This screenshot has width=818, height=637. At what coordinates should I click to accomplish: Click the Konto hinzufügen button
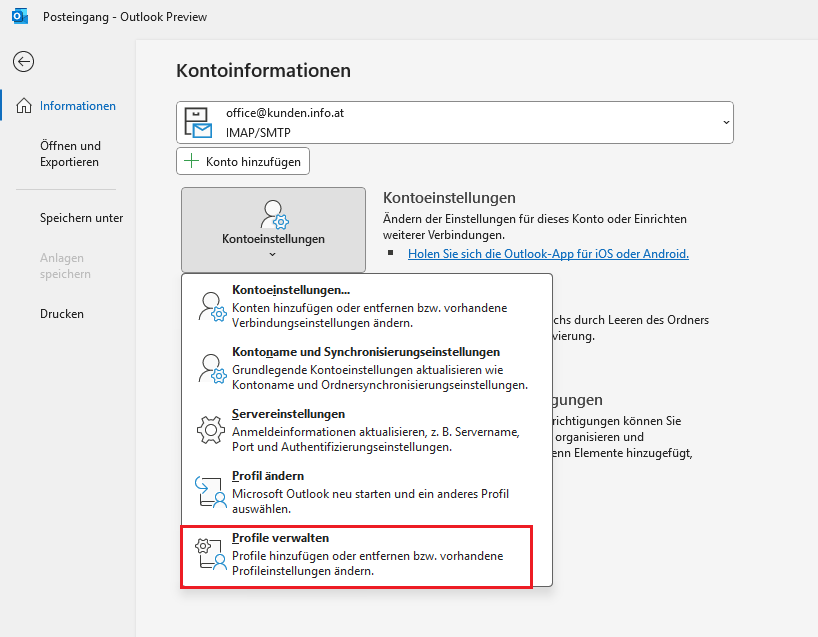pos(243,161)
